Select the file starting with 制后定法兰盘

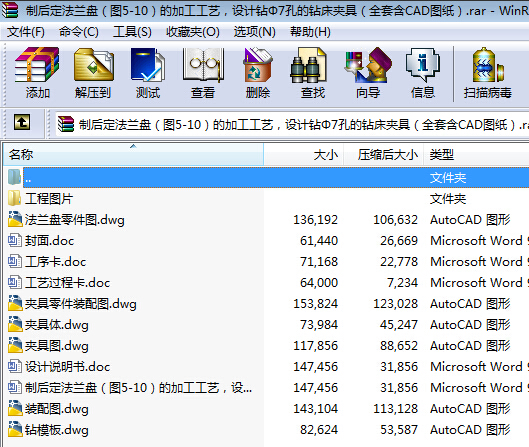pos(138,387)
